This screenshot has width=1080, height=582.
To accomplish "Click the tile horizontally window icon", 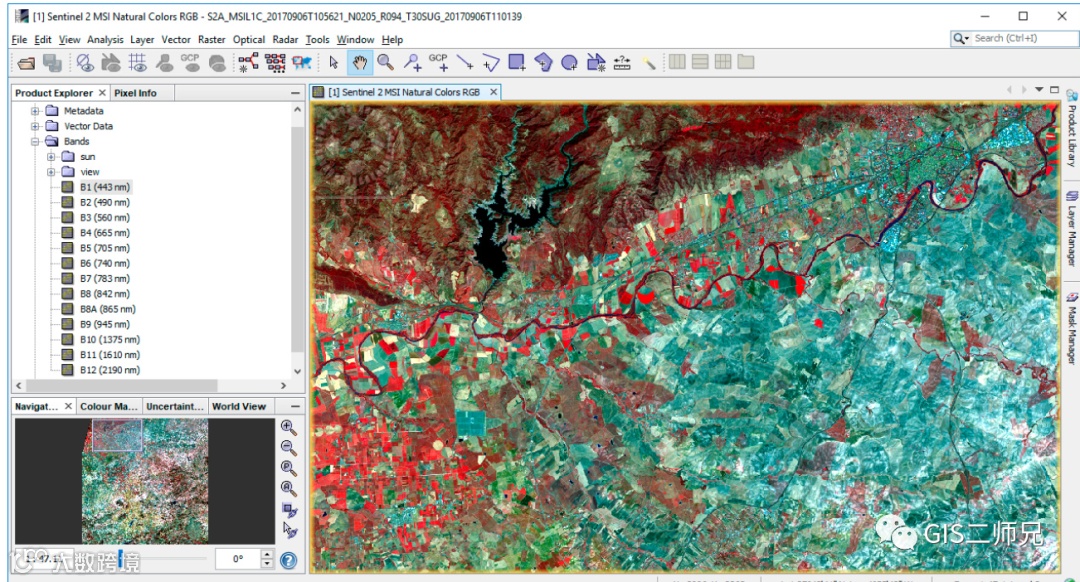I will [x=678, y=62].
